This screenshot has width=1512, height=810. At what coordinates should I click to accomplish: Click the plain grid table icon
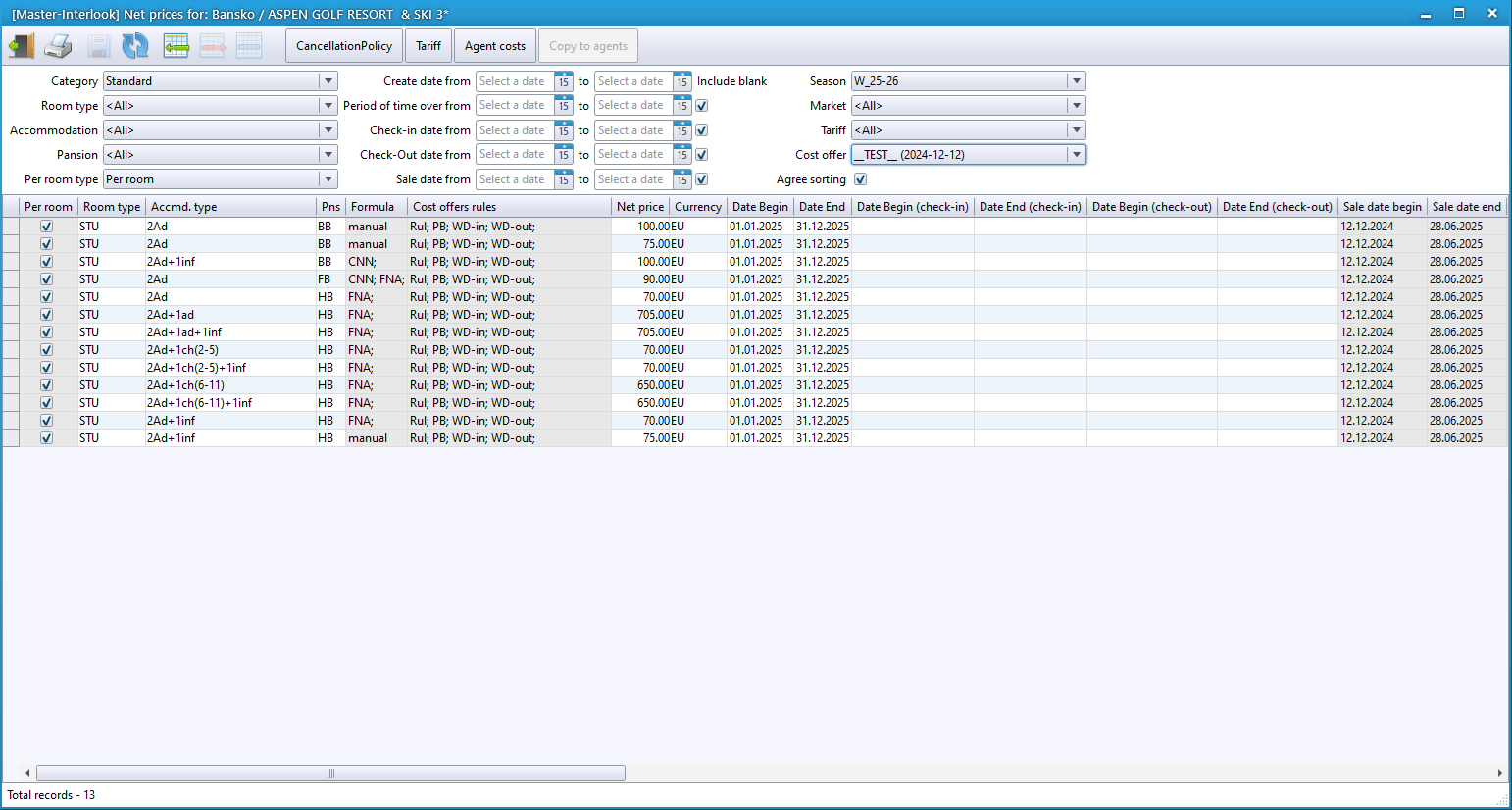pos(249,45)
